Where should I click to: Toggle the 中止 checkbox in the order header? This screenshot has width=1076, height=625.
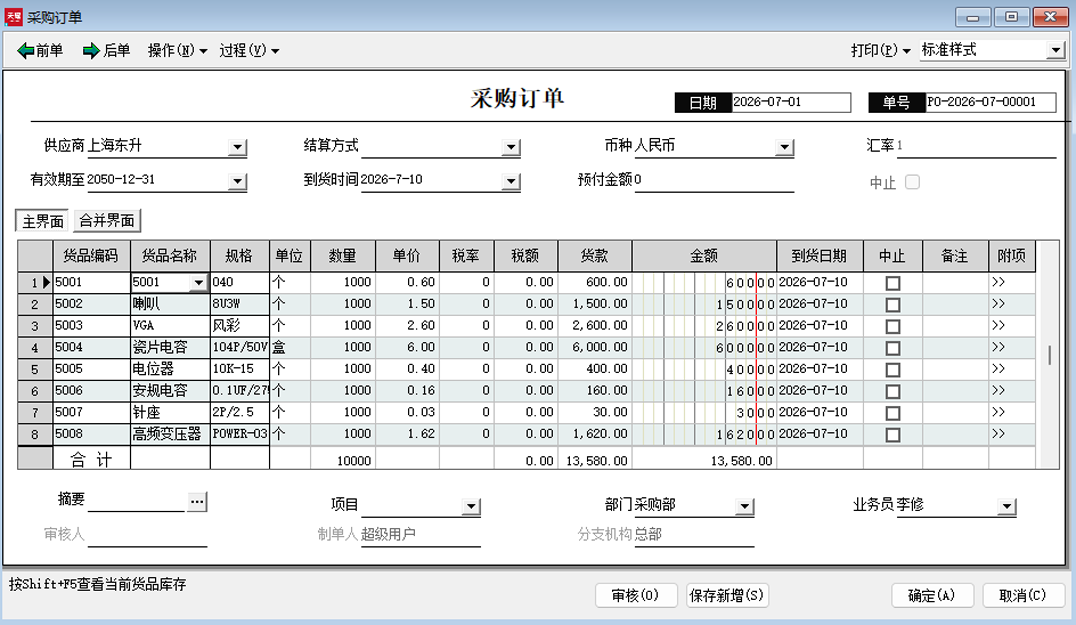912,182
